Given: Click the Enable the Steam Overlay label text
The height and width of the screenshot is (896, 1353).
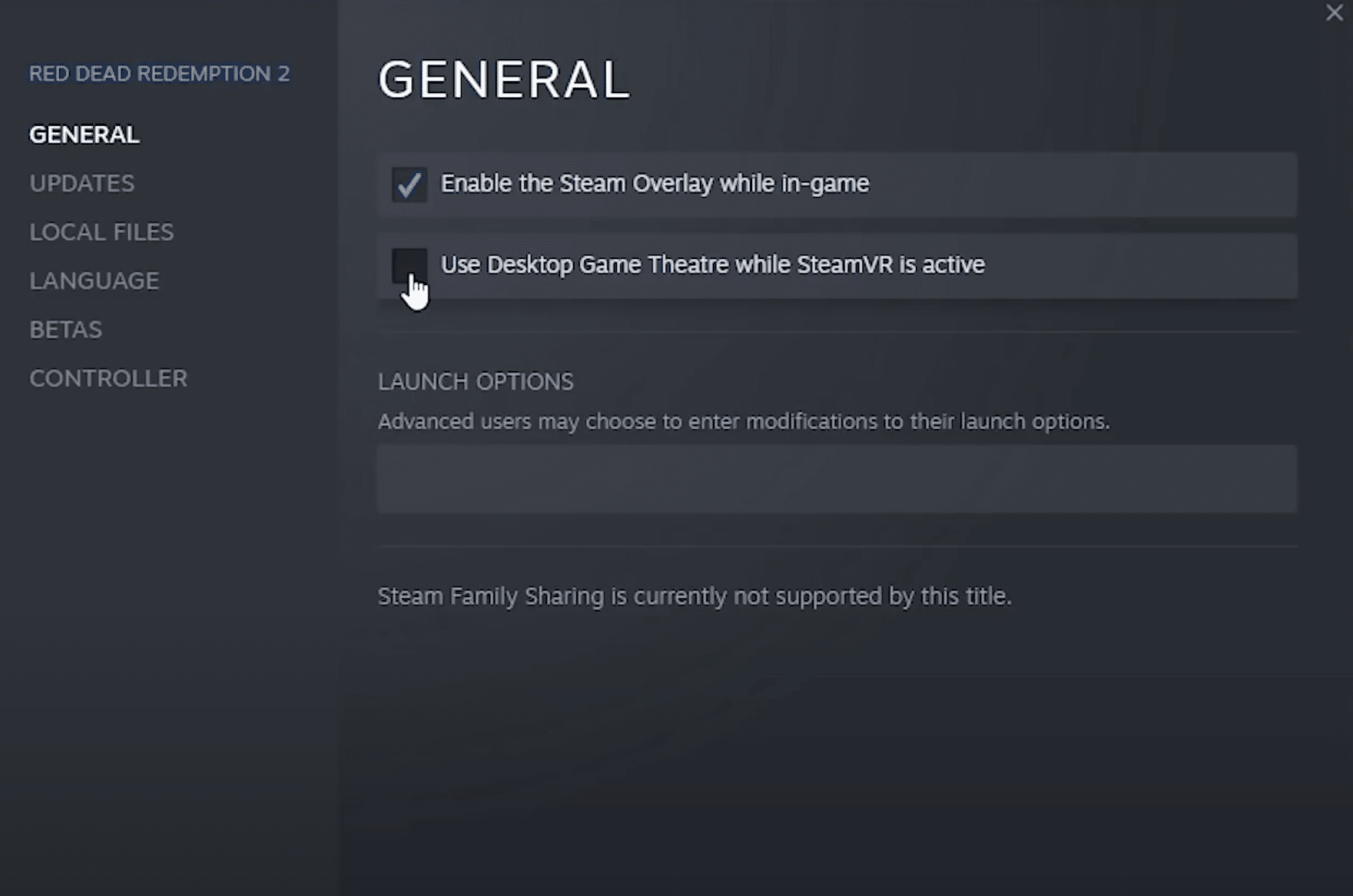Looking at the screenshot, I should [655, 184].
